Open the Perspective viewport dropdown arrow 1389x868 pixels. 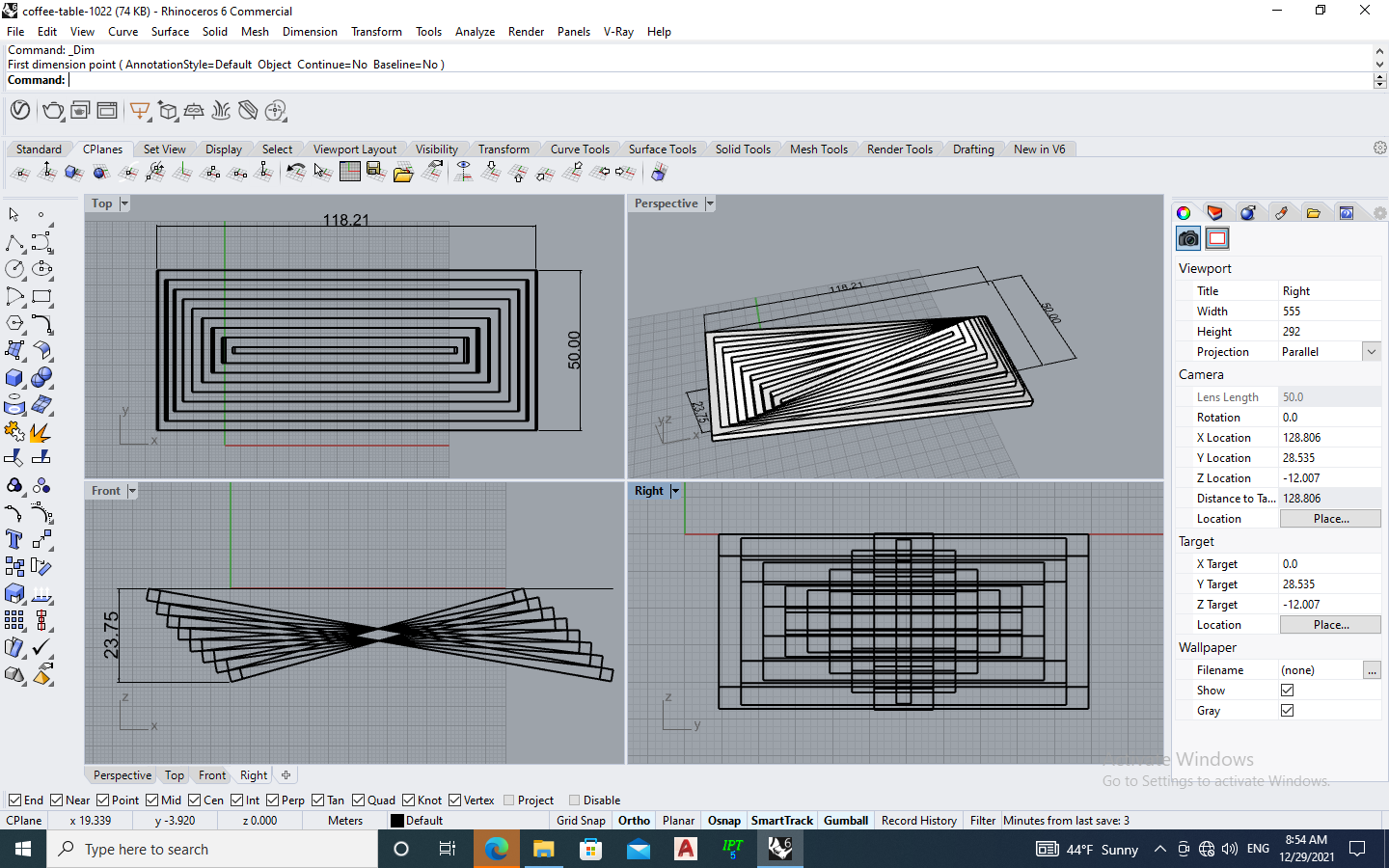pos(710,203)
